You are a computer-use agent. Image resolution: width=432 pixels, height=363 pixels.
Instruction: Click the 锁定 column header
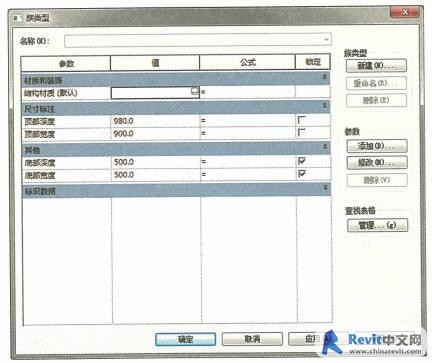[x=313, y=62]
